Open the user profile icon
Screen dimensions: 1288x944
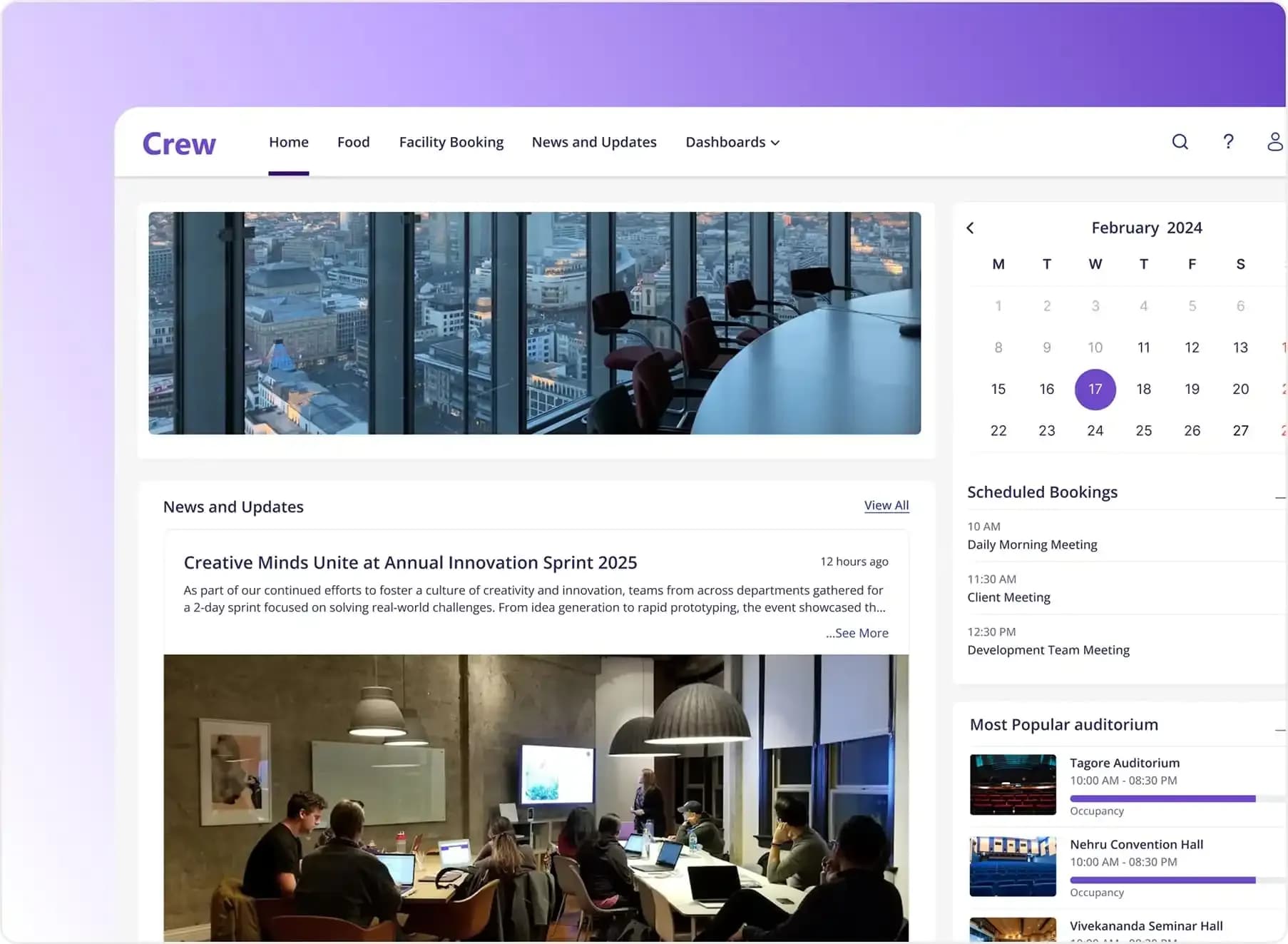pos(1275,142)
